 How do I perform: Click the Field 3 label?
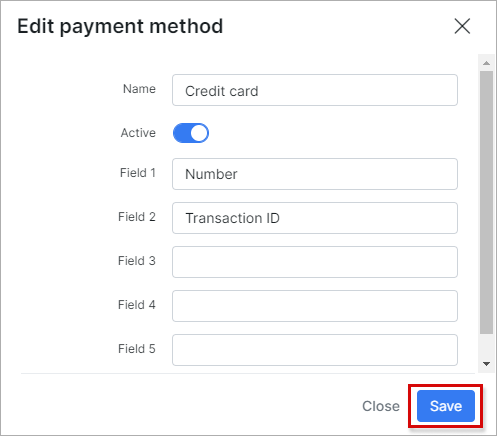(x=137, y=261)
